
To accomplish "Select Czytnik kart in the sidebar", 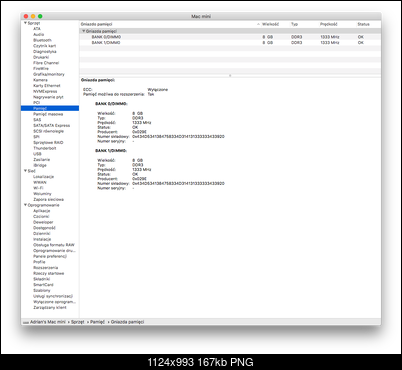I will 45,46.
